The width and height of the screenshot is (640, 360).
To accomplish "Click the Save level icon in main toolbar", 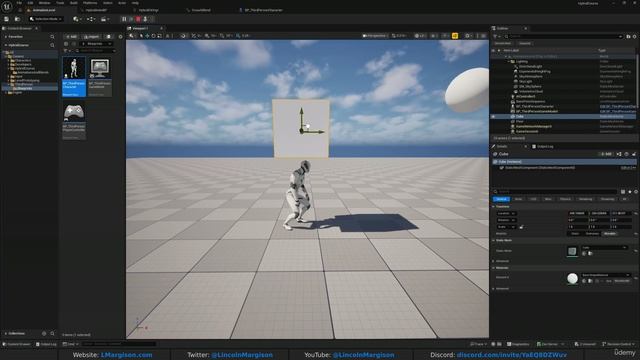I will click(7, 19).
